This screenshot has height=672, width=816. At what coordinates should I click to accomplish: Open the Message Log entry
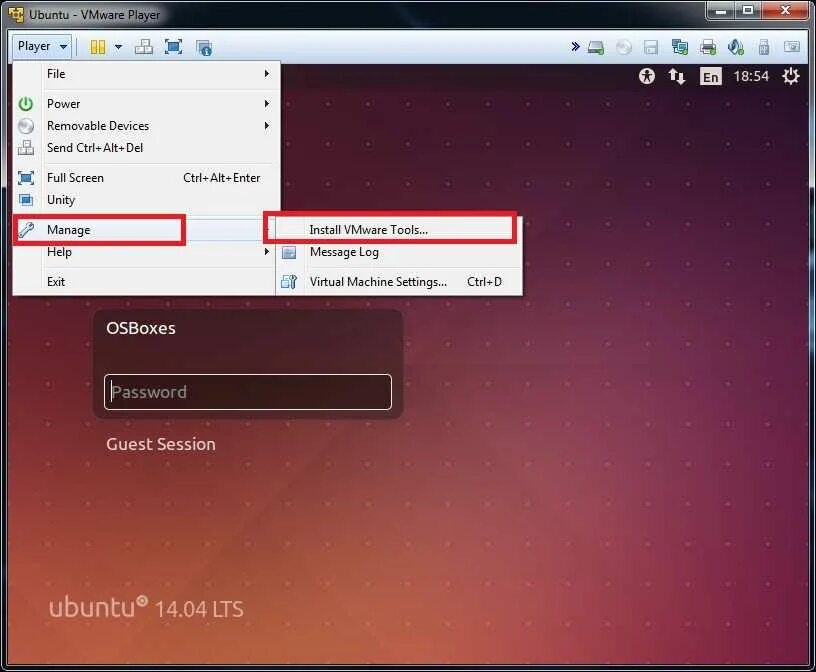[x=399, y=252]
